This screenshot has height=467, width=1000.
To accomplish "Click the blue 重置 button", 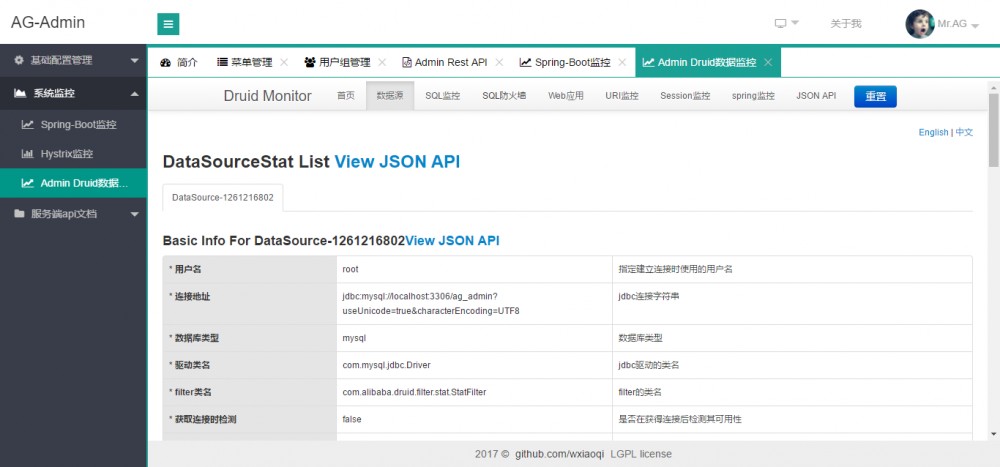I will tap(875, 96).
